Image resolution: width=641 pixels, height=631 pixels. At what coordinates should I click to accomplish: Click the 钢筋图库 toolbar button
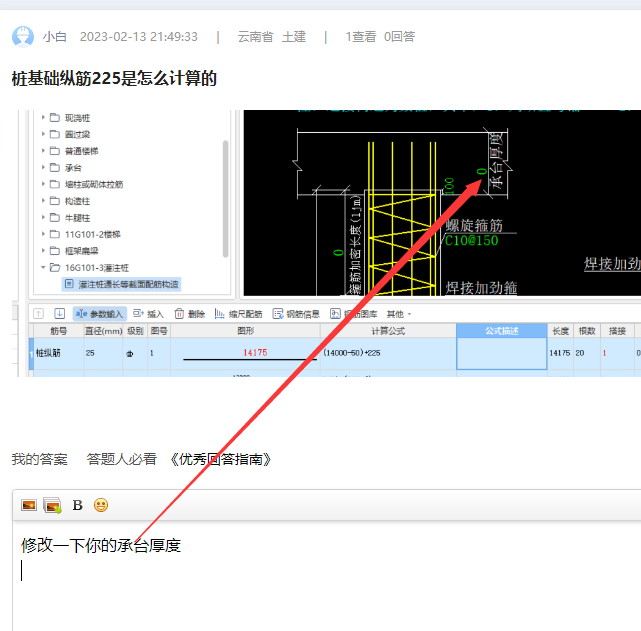tap(354, 313)
